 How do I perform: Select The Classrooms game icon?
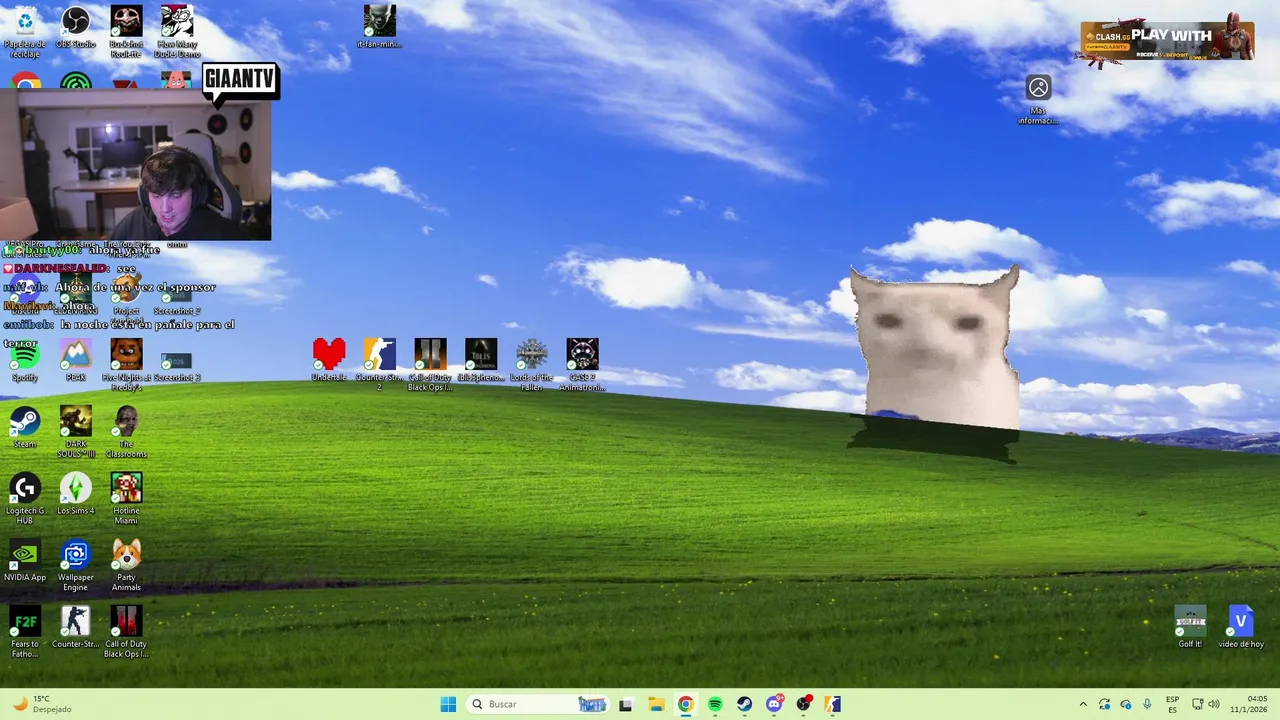pos(126,431)
